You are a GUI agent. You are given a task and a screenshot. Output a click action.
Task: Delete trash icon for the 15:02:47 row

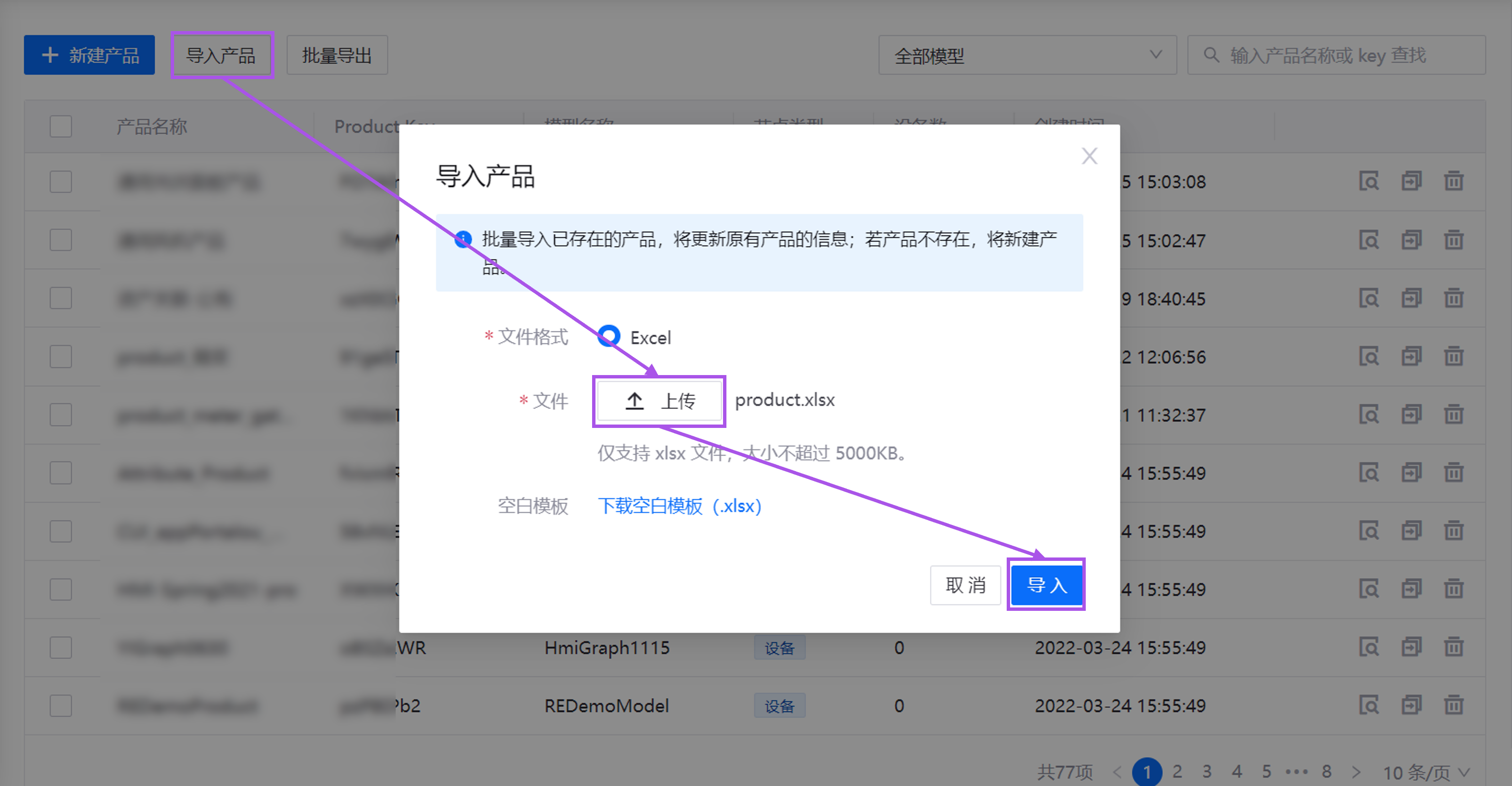1453,240
